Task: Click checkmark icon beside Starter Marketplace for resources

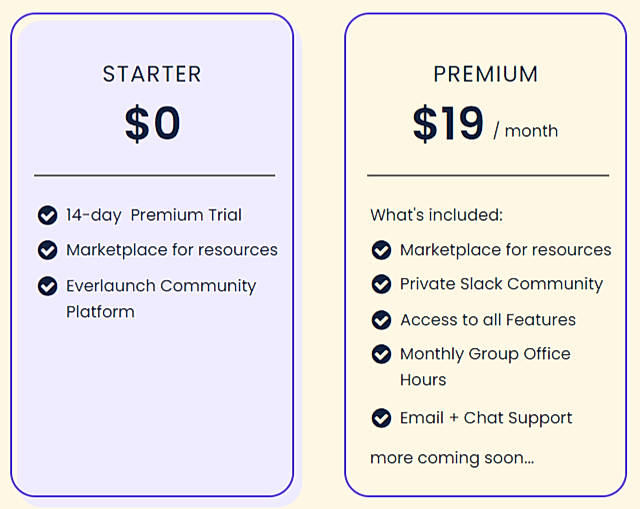Action: [x=47, y=250]
